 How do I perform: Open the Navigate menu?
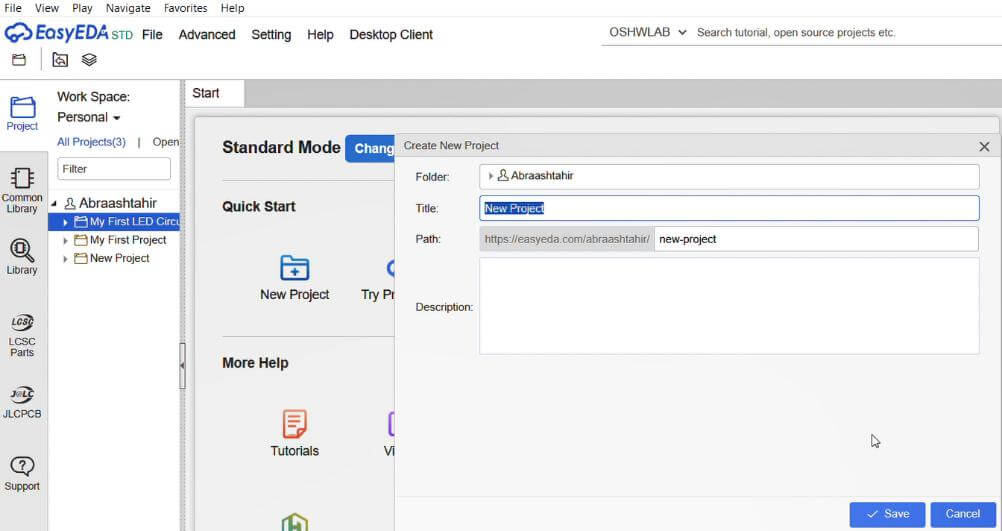(x=128, y=8)
